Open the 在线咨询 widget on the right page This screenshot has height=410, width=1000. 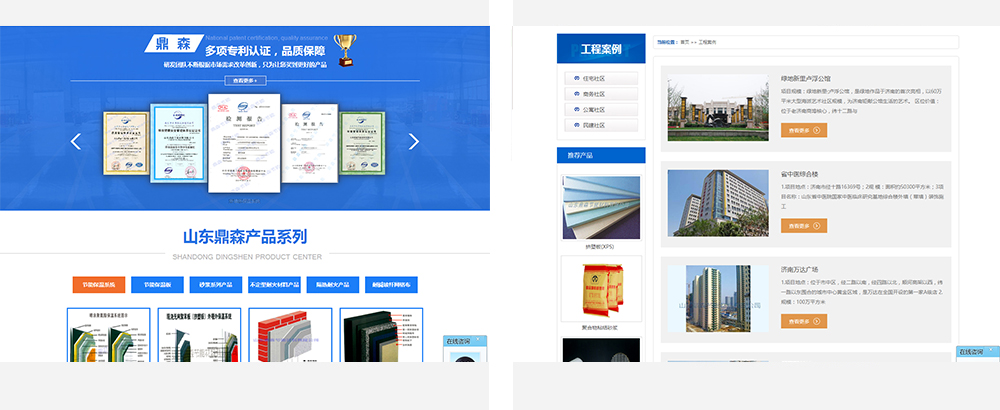pyautogui.click(x=978, y=354)
